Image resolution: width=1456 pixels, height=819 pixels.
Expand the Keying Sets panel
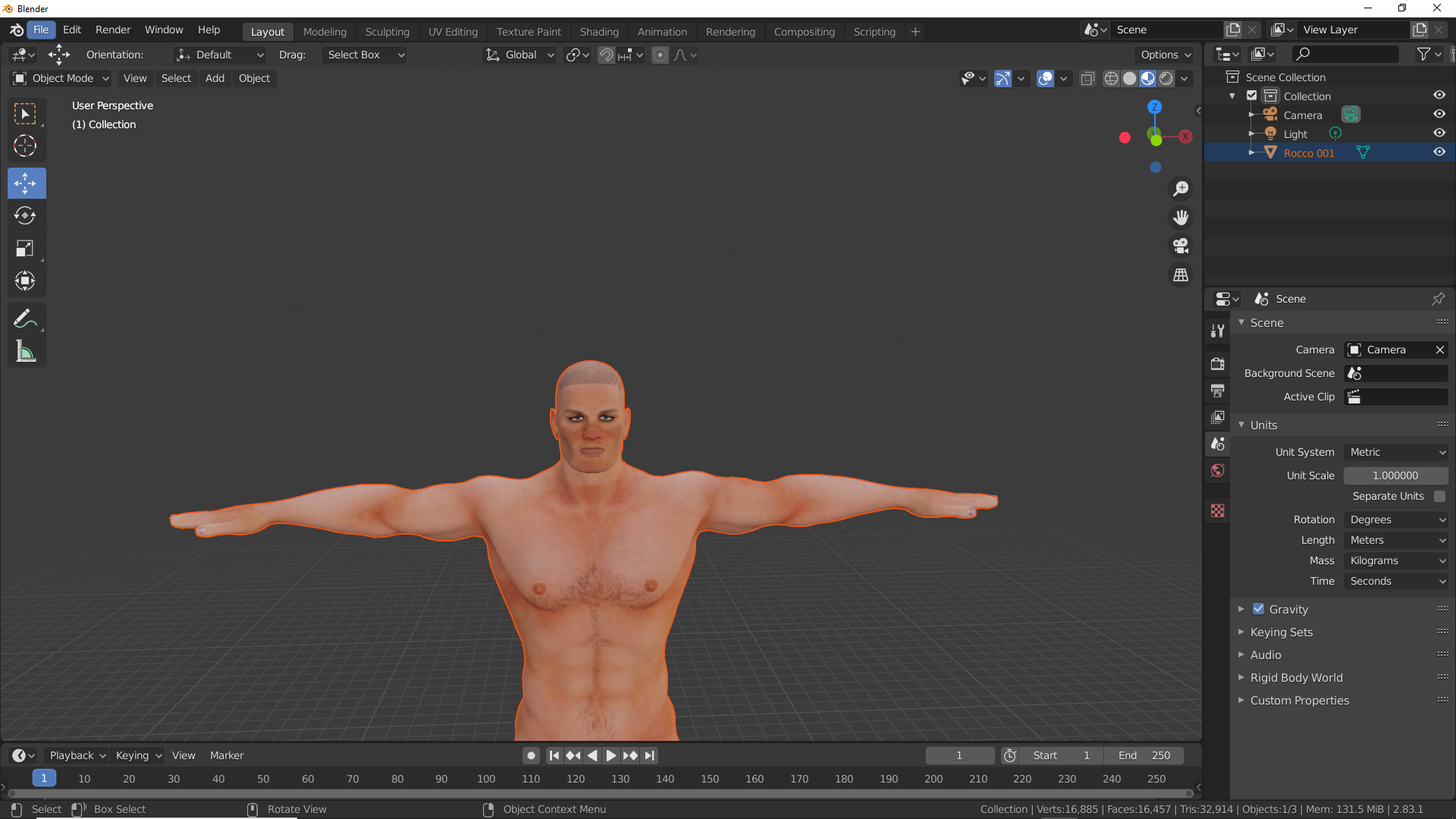1281,632
